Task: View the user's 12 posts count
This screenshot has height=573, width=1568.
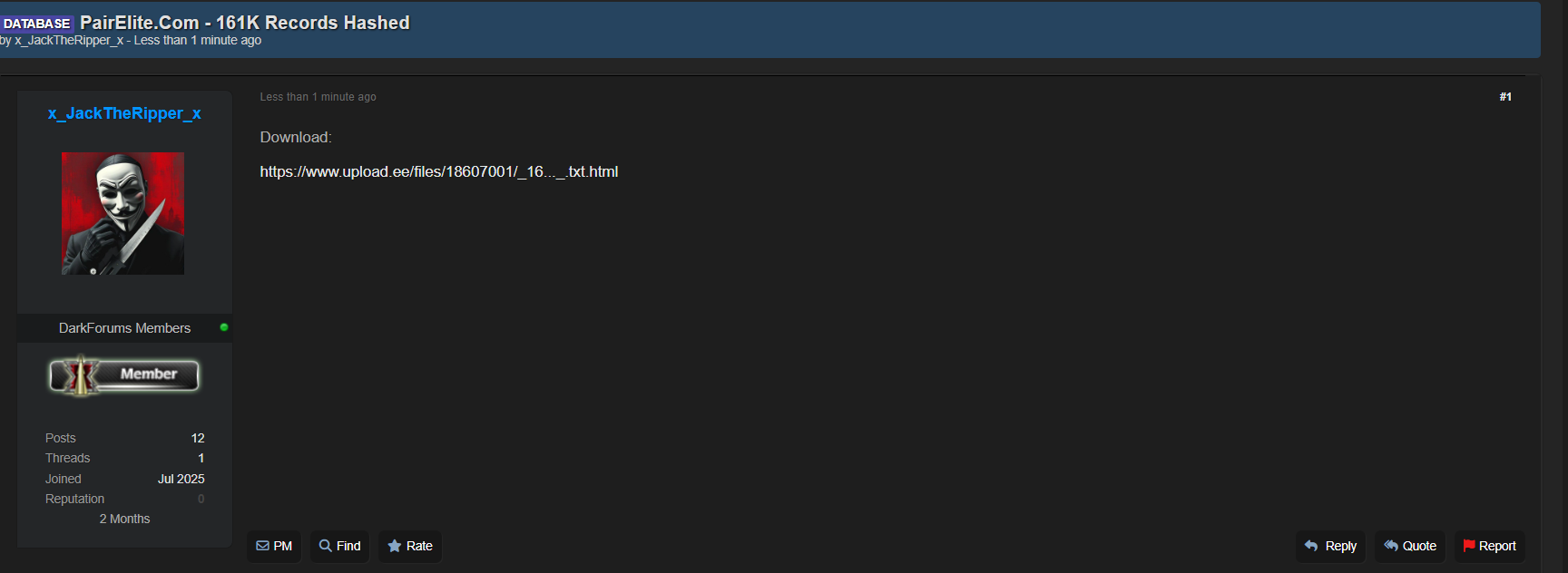Action: coord(198,438)
